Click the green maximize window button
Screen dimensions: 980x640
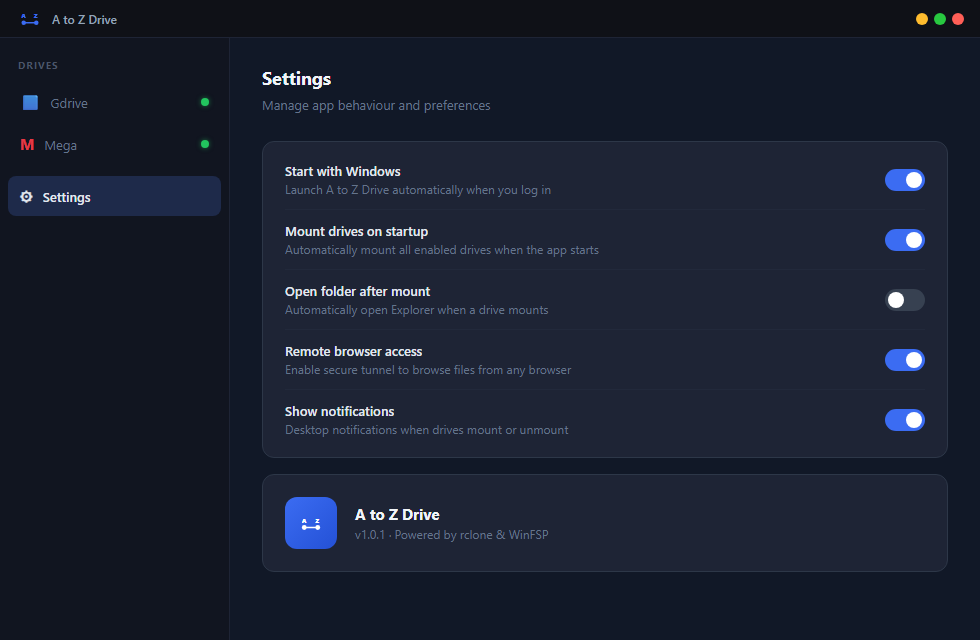tap(939, 19)
